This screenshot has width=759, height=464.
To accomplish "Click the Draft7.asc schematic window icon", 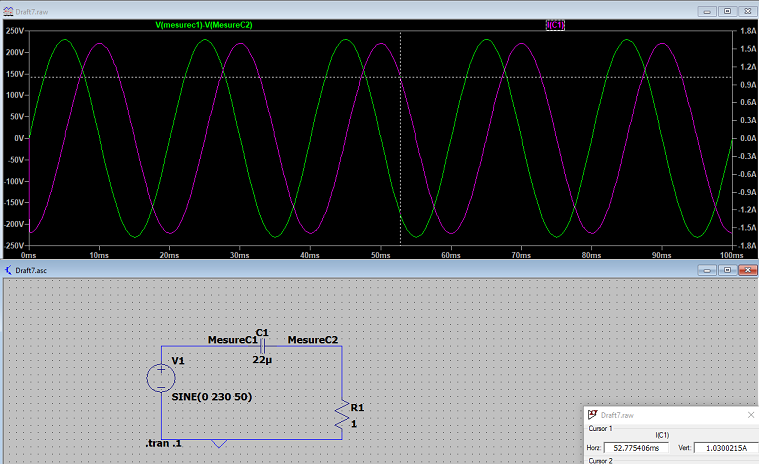I will (x=9, y=270).
